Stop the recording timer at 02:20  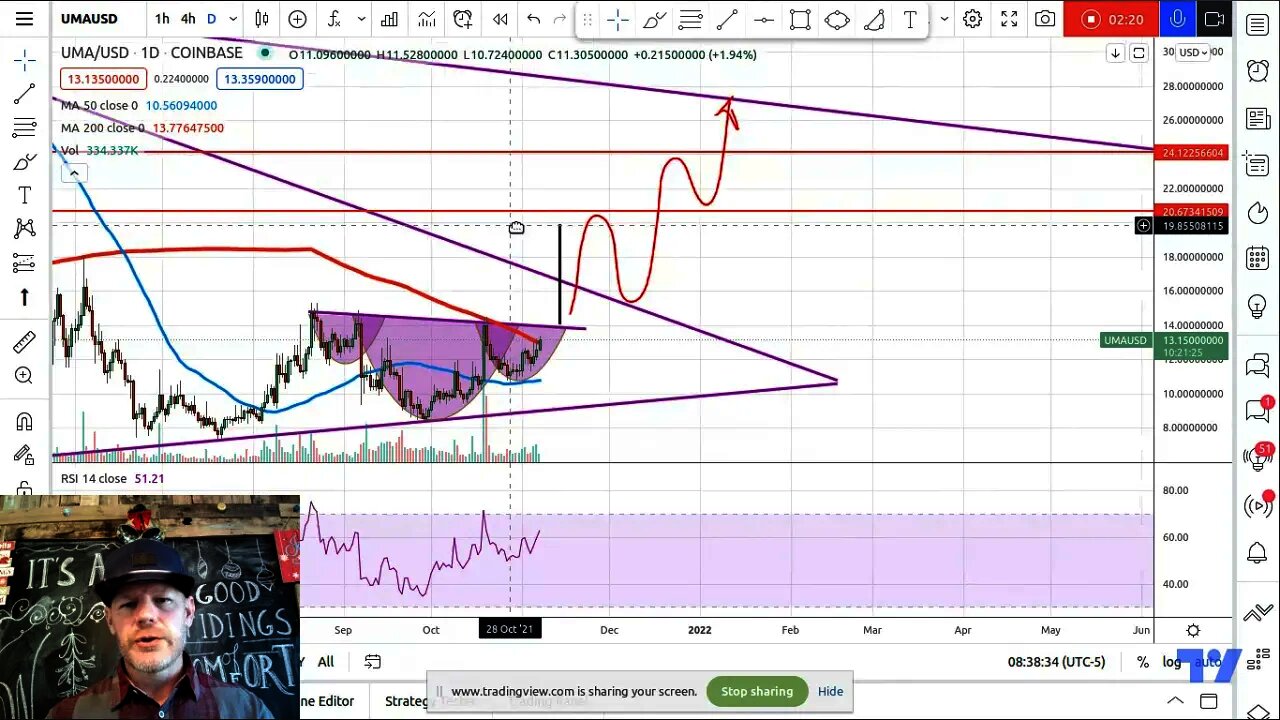(x=1111, y=18)
